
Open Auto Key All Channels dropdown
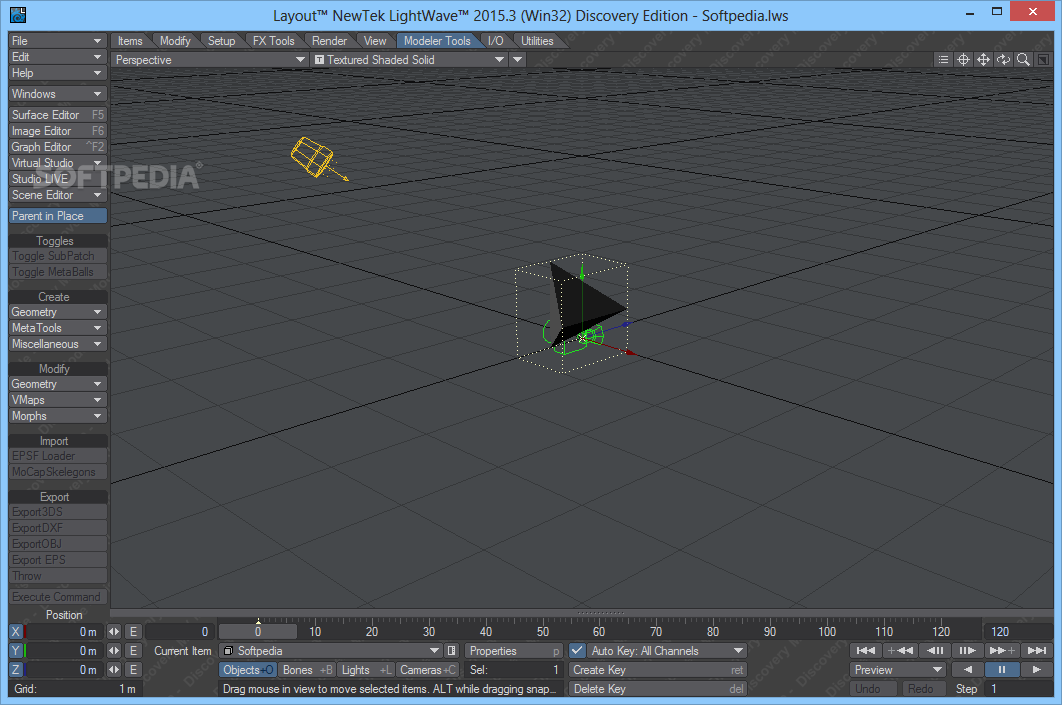coord(666,650)
